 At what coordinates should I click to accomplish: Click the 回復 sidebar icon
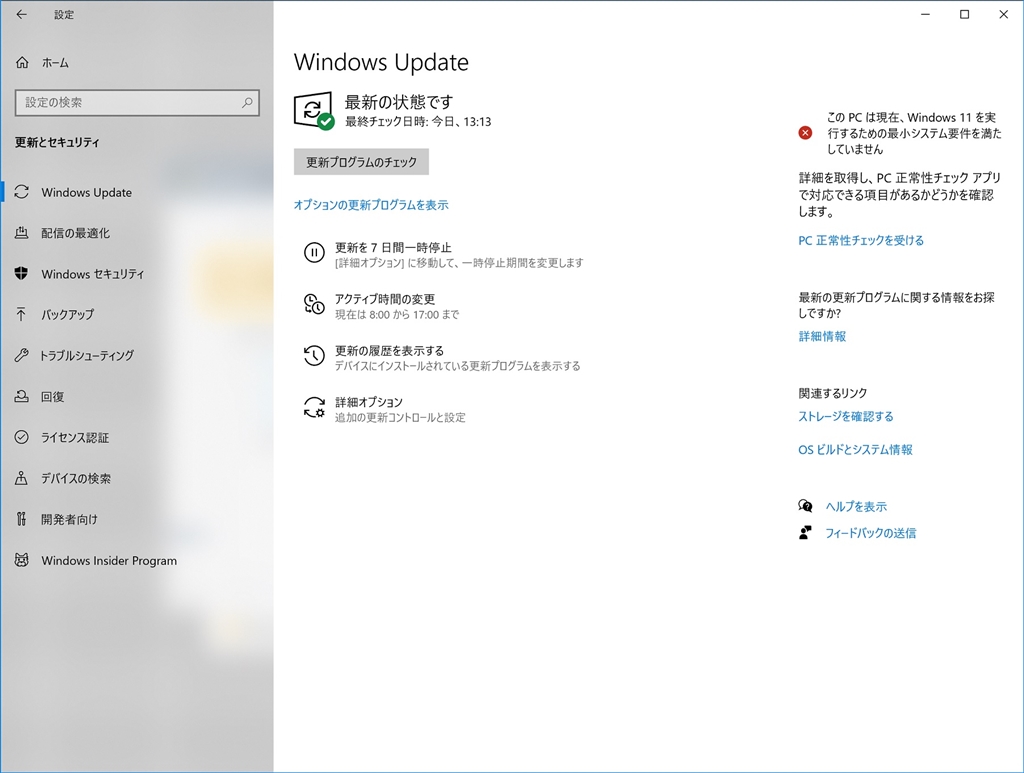[22, 396]
